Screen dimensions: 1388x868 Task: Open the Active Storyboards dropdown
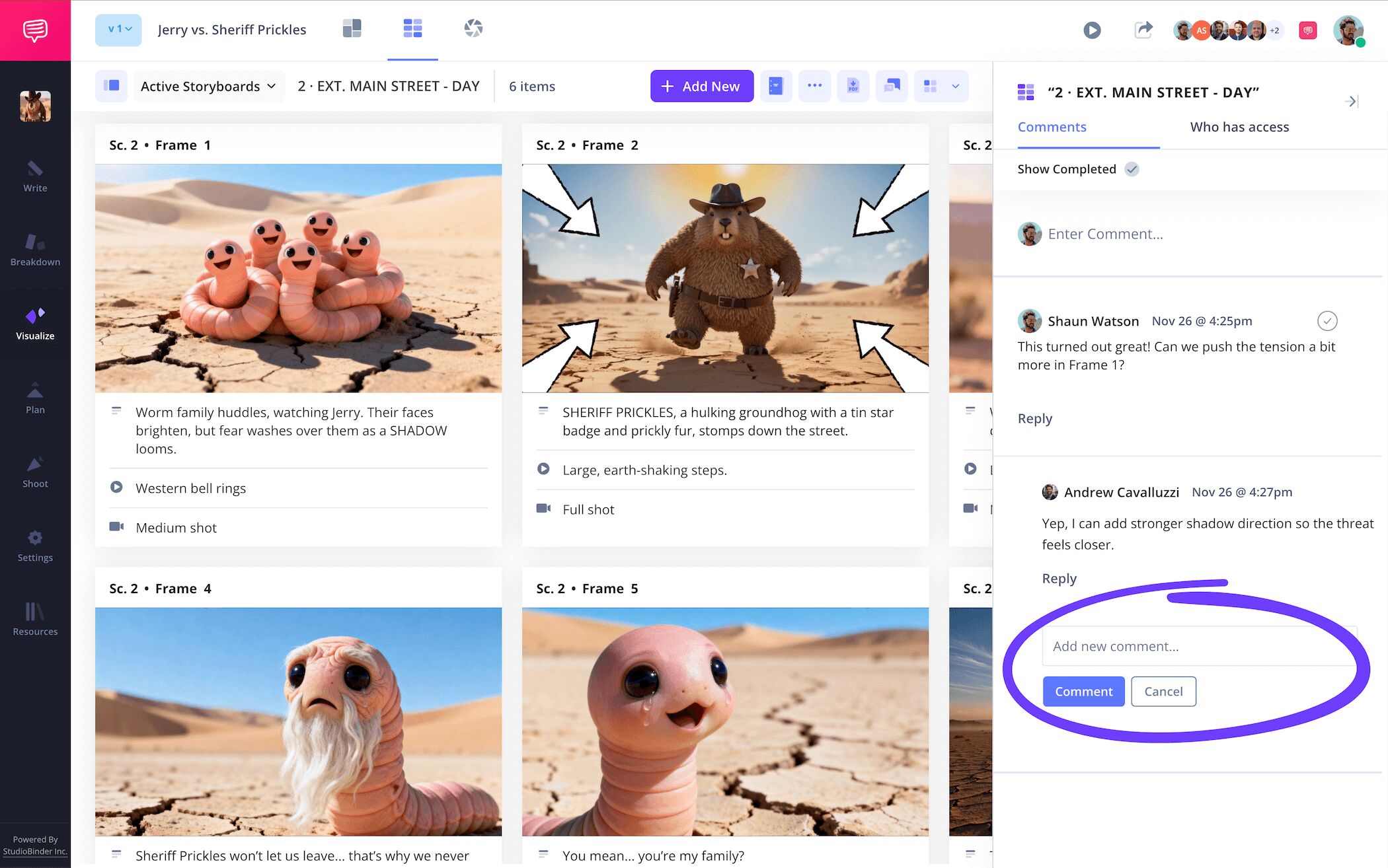pyautogui.click(x=208, y=86)
